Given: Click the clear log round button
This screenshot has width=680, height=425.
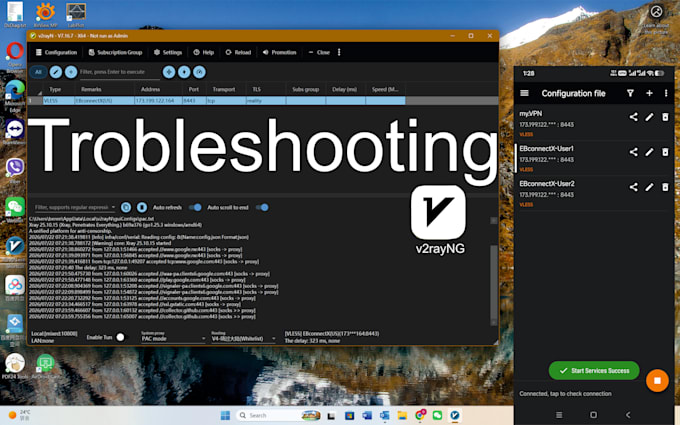Looking at the screenshot, I should (142, 207).
